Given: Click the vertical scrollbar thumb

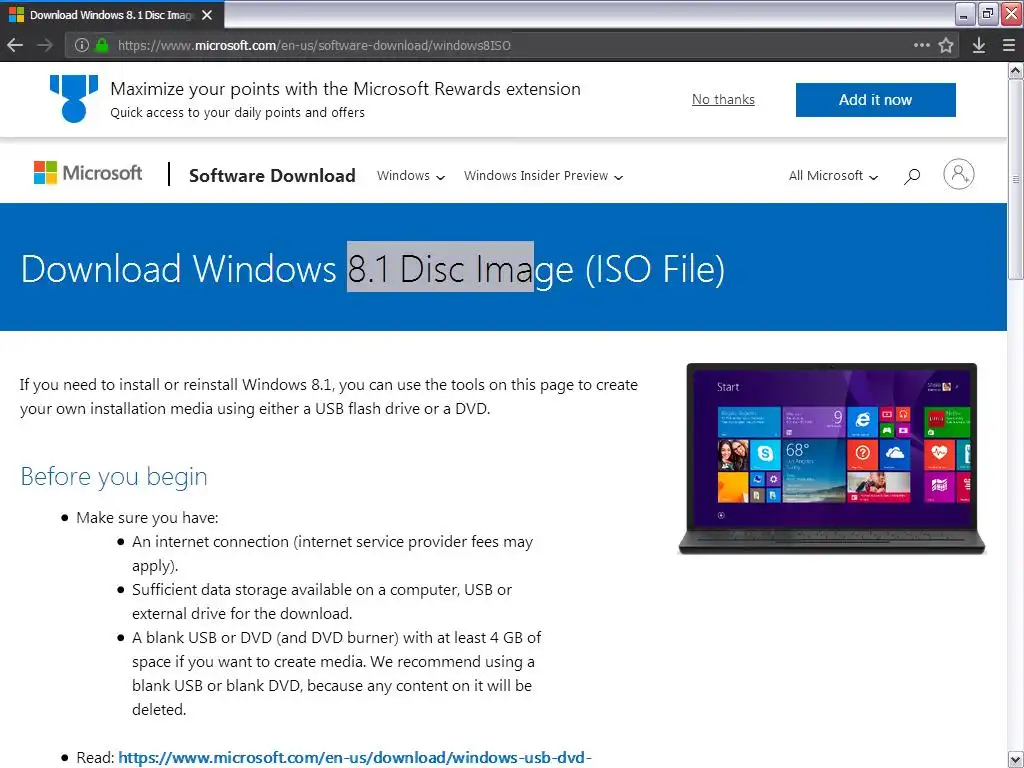Looking at the screenshot, I should 1016,178.
